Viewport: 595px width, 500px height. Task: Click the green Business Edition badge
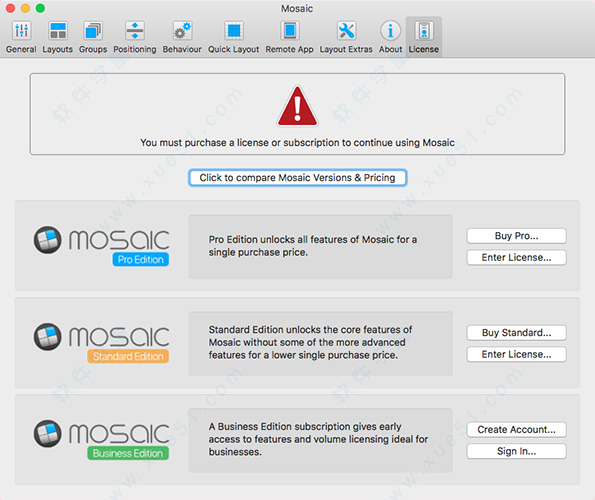pyautogui.click(x=128, y=453)
